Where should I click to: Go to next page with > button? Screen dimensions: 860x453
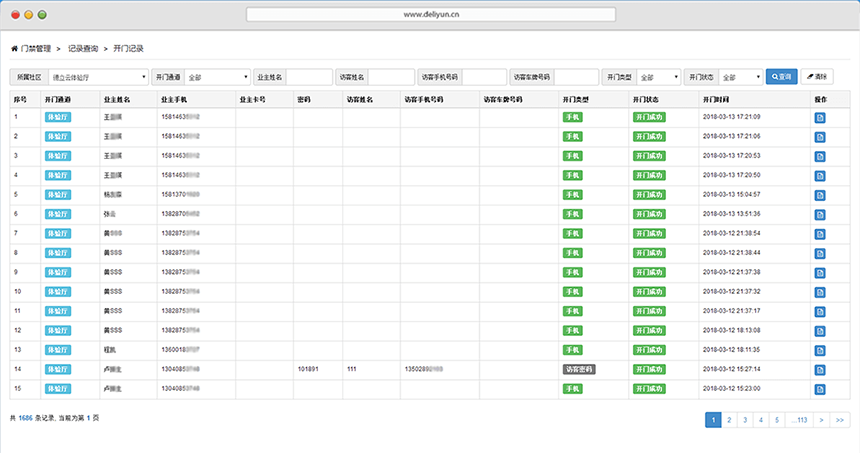click(821, 420)
